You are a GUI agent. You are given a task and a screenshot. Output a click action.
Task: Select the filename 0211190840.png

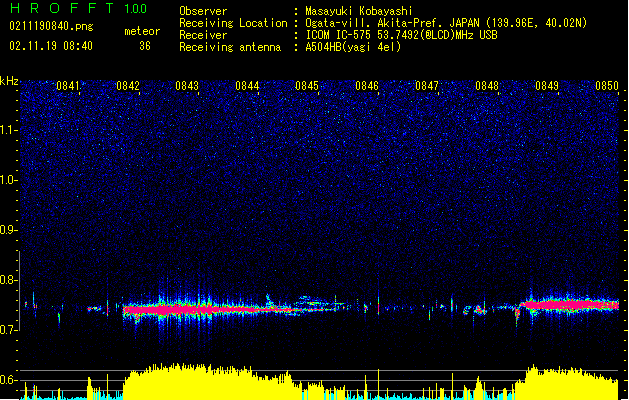point(51,27)
